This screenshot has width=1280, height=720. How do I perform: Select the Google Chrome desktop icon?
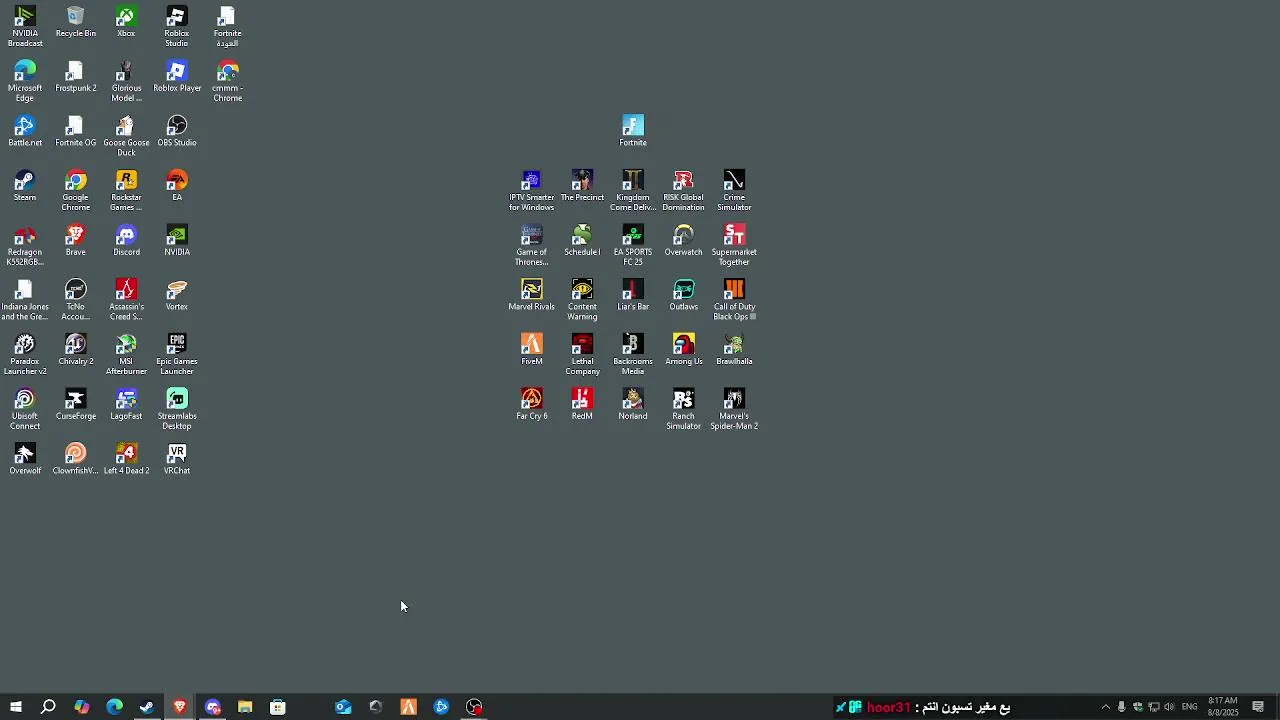point(76,191)
